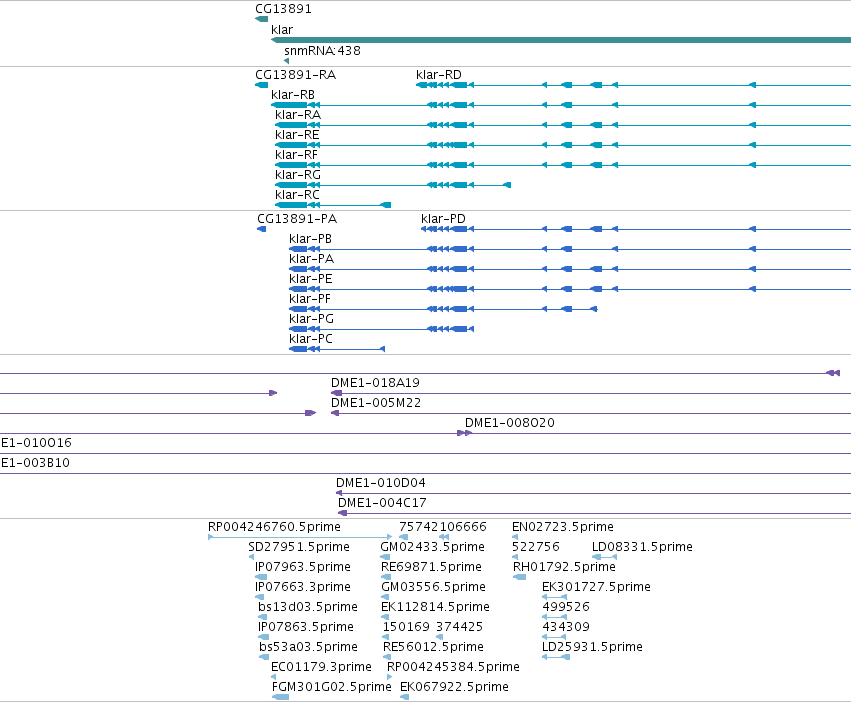Click klar-RG rightmost exon glyph
The height and width of the screenshot is (702, 851).
[507, 185]
